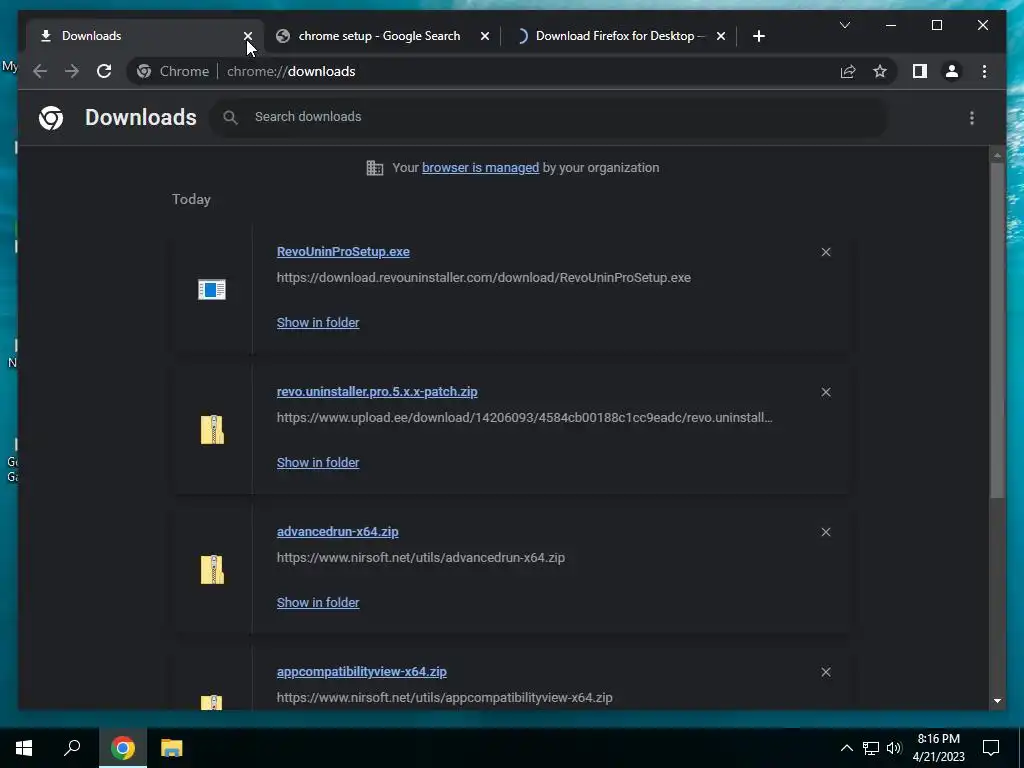Viewport: 1024px width, 768px height.
Task: Click the Search downloads field
Action: click(549, 117)
